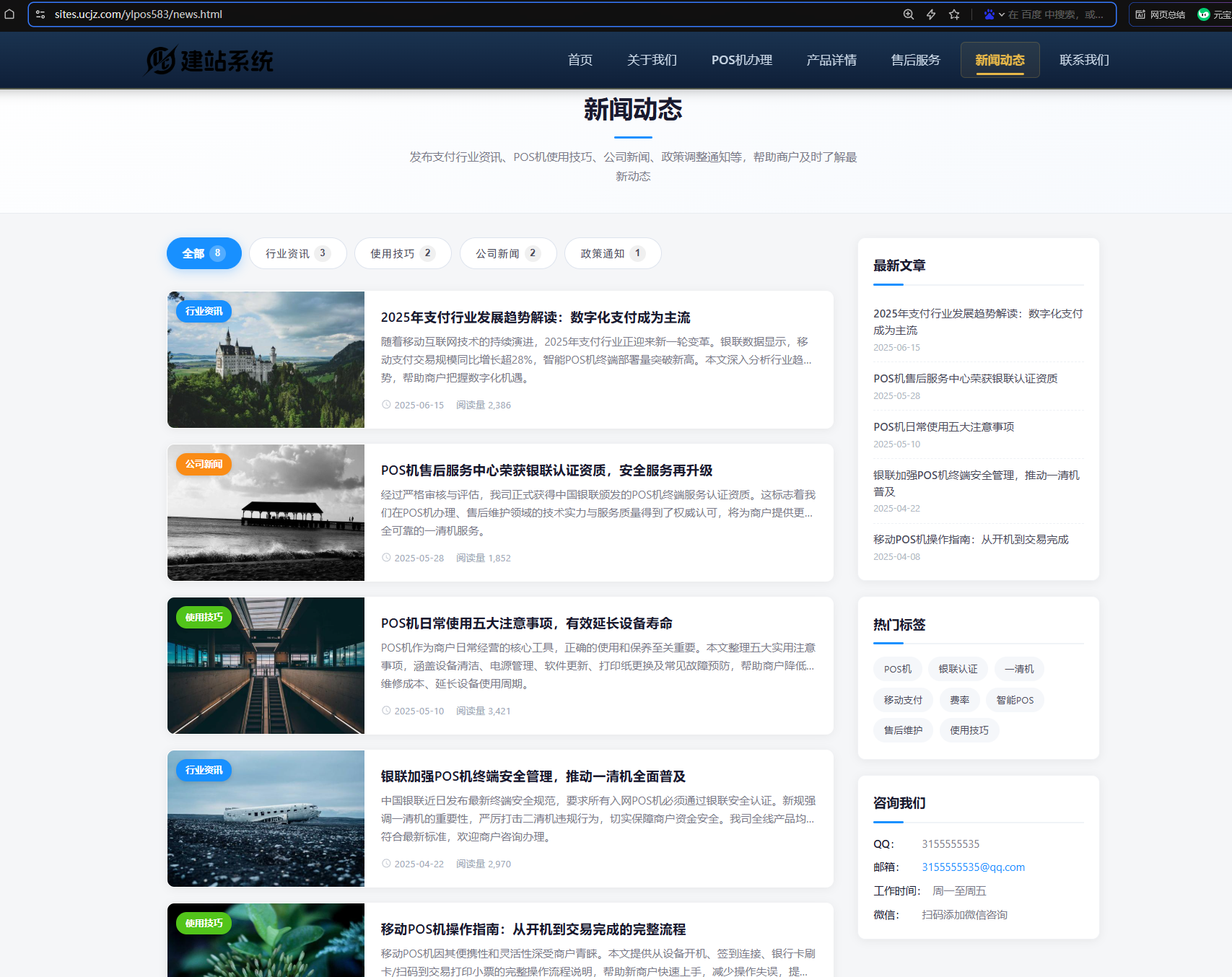Select the 使用技巧 hot tag in sidebar
This screenshot has height=977, width=1232.
pyautogui.click(x=969, y=730)
